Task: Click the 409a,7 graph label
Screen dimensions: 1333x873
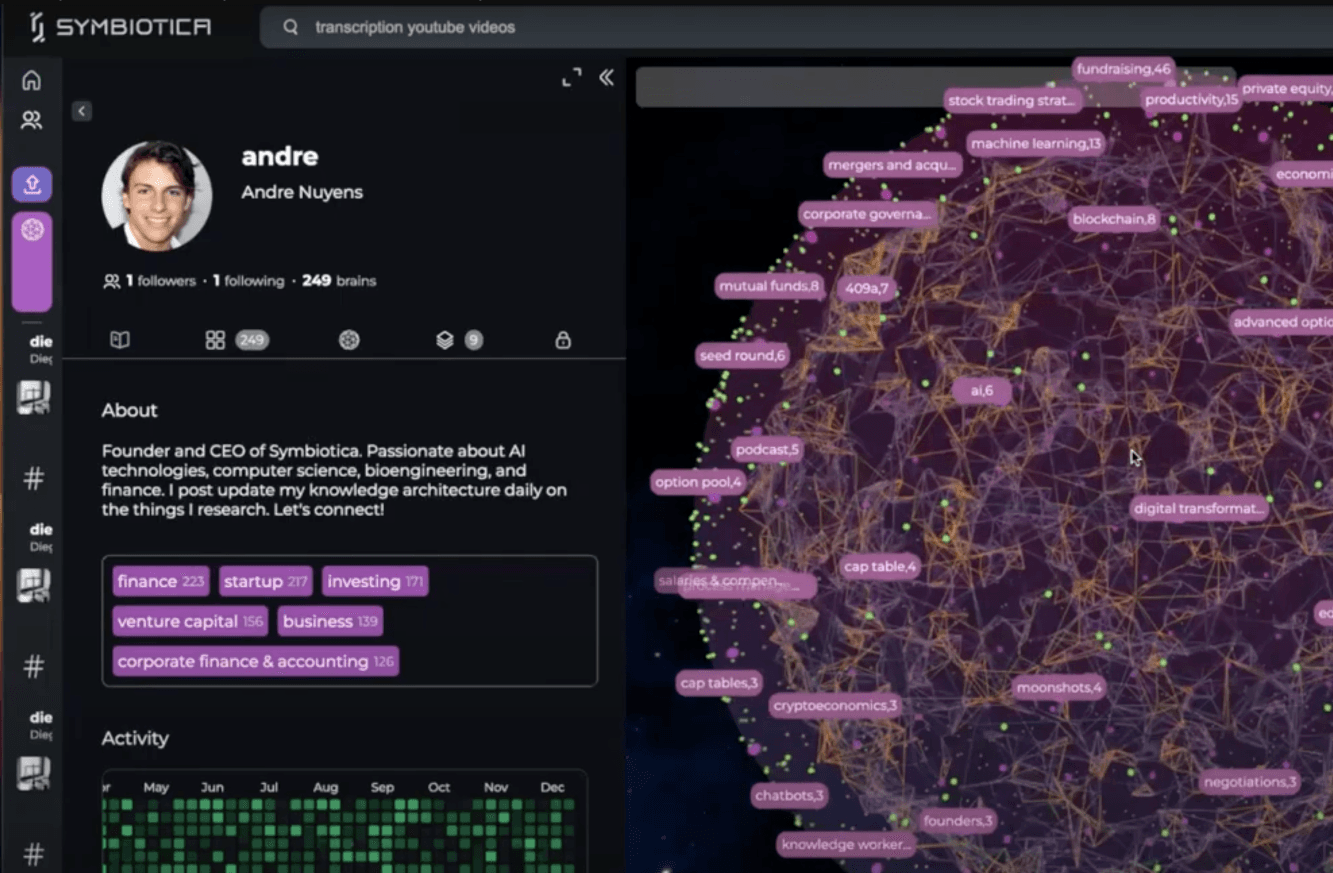Action: 866,288
